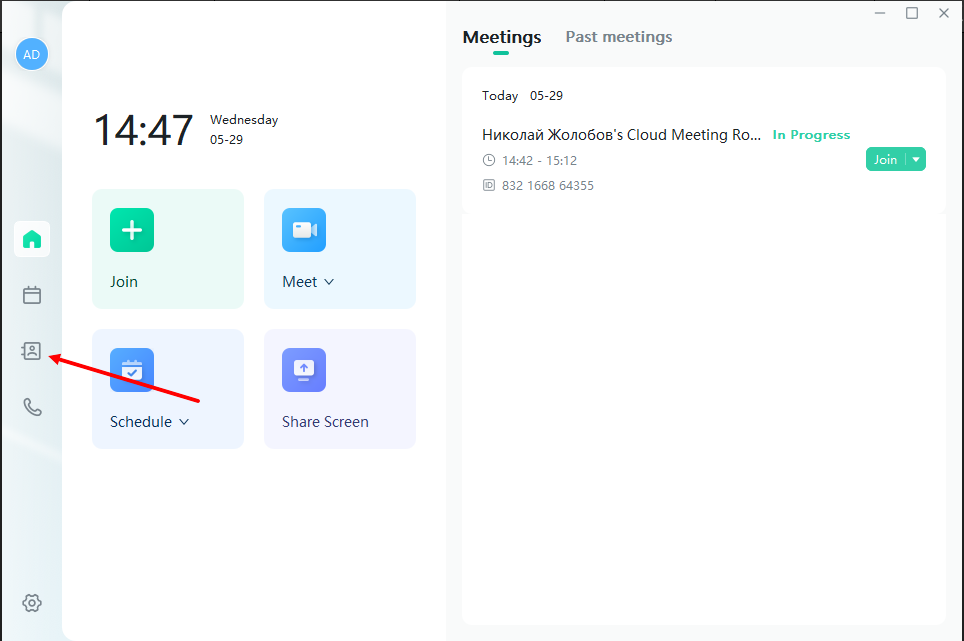Close the meeting app window
This screenshot has height=641, width=964.
click(x=944, y=13)
